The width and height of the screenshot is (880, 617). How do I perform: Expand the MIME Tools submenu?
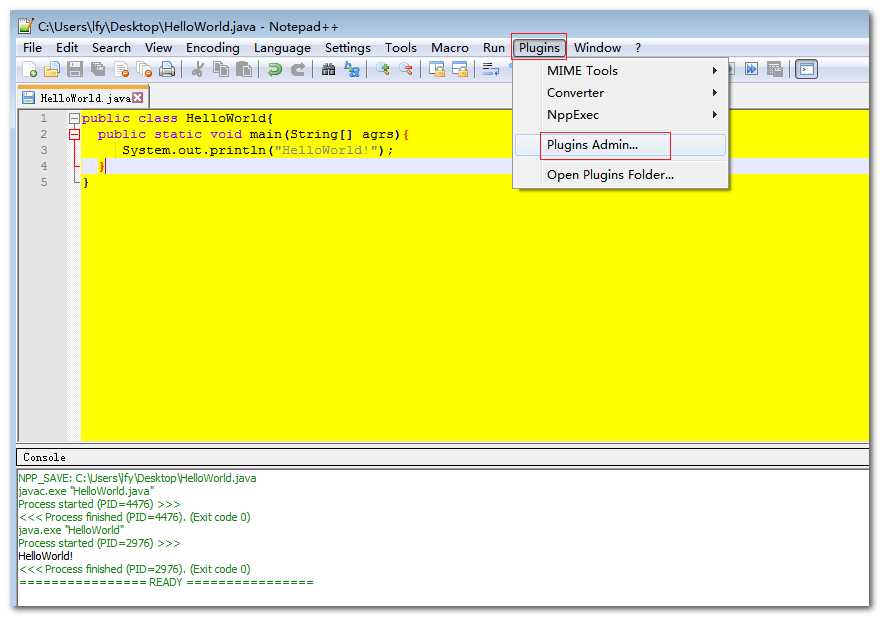click(x=621, y=71)
